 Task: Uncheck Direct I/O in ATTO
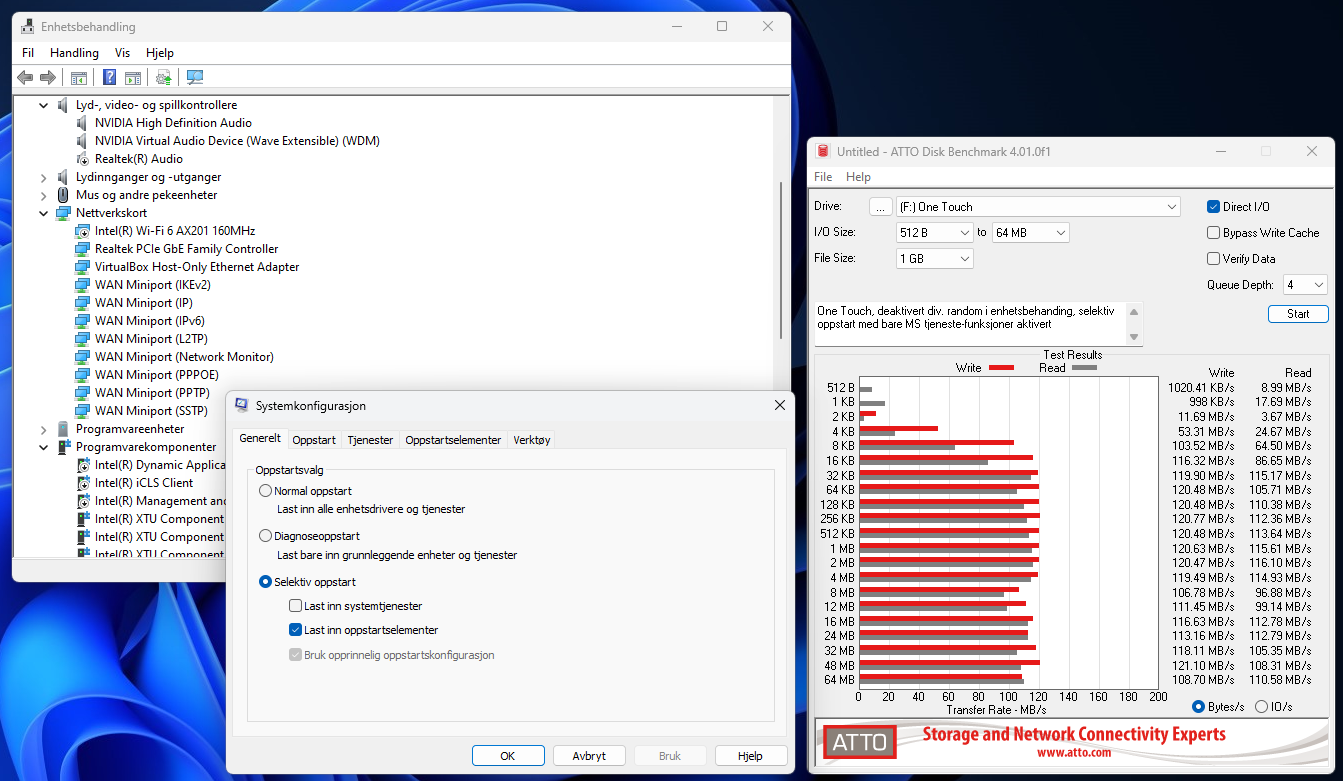click(x=1214, y=207)
